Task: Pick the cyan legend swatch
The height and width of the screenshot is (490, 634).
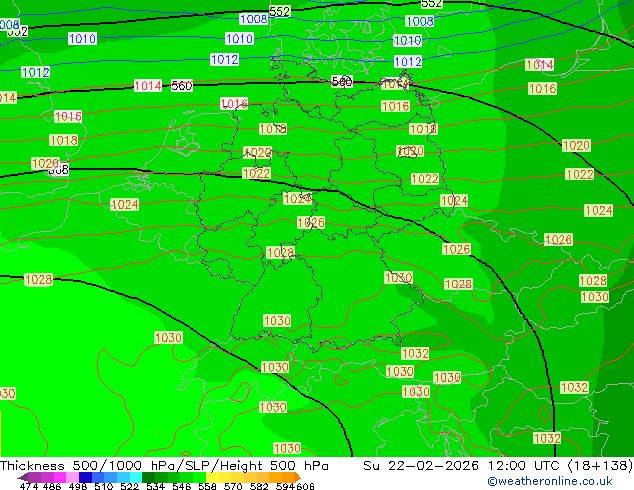Action: click(136, 477)
